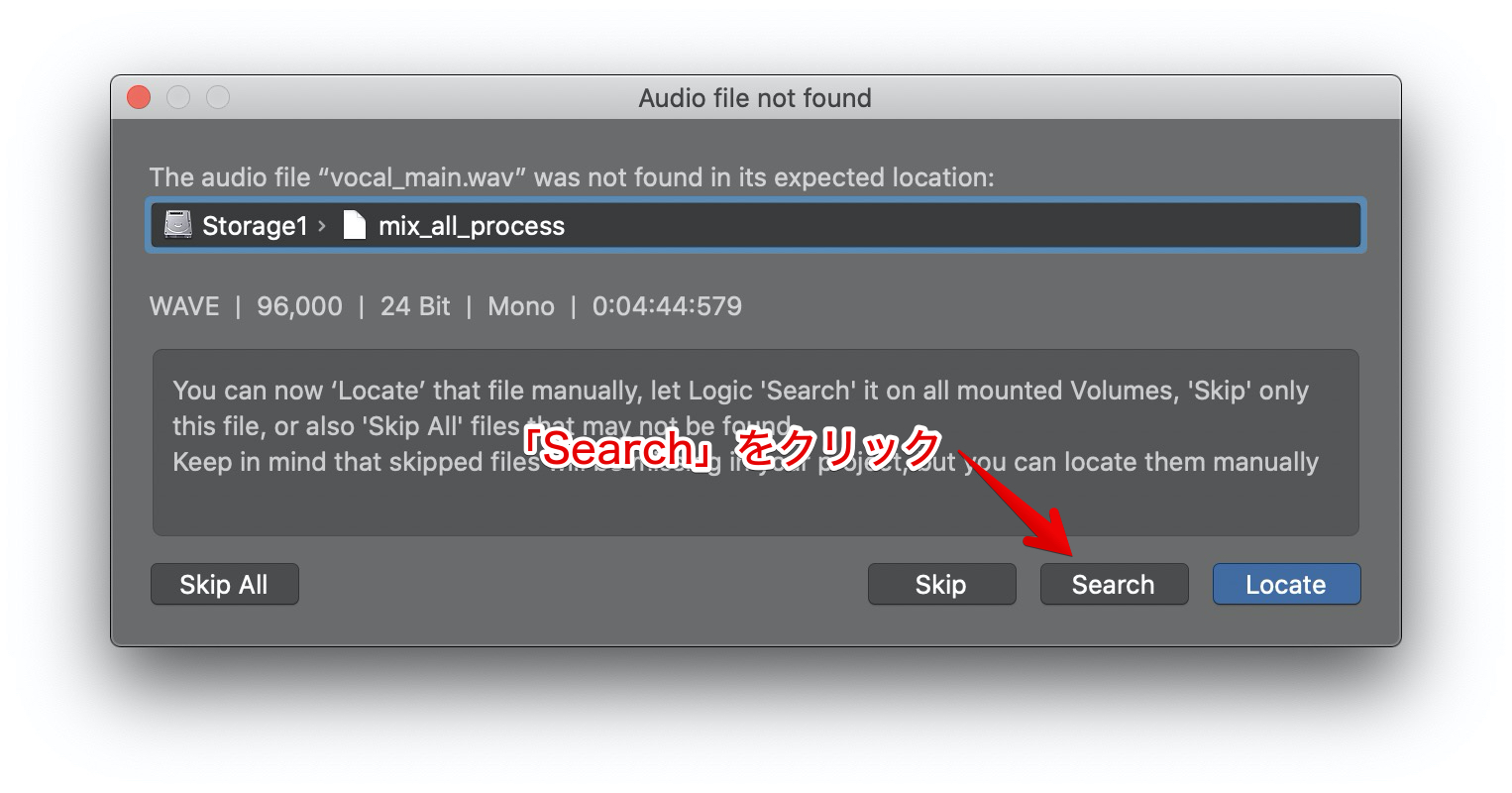Click the grayed-out minimize window button
Viewport: 1512px width, 793px height.
point(178,97)
